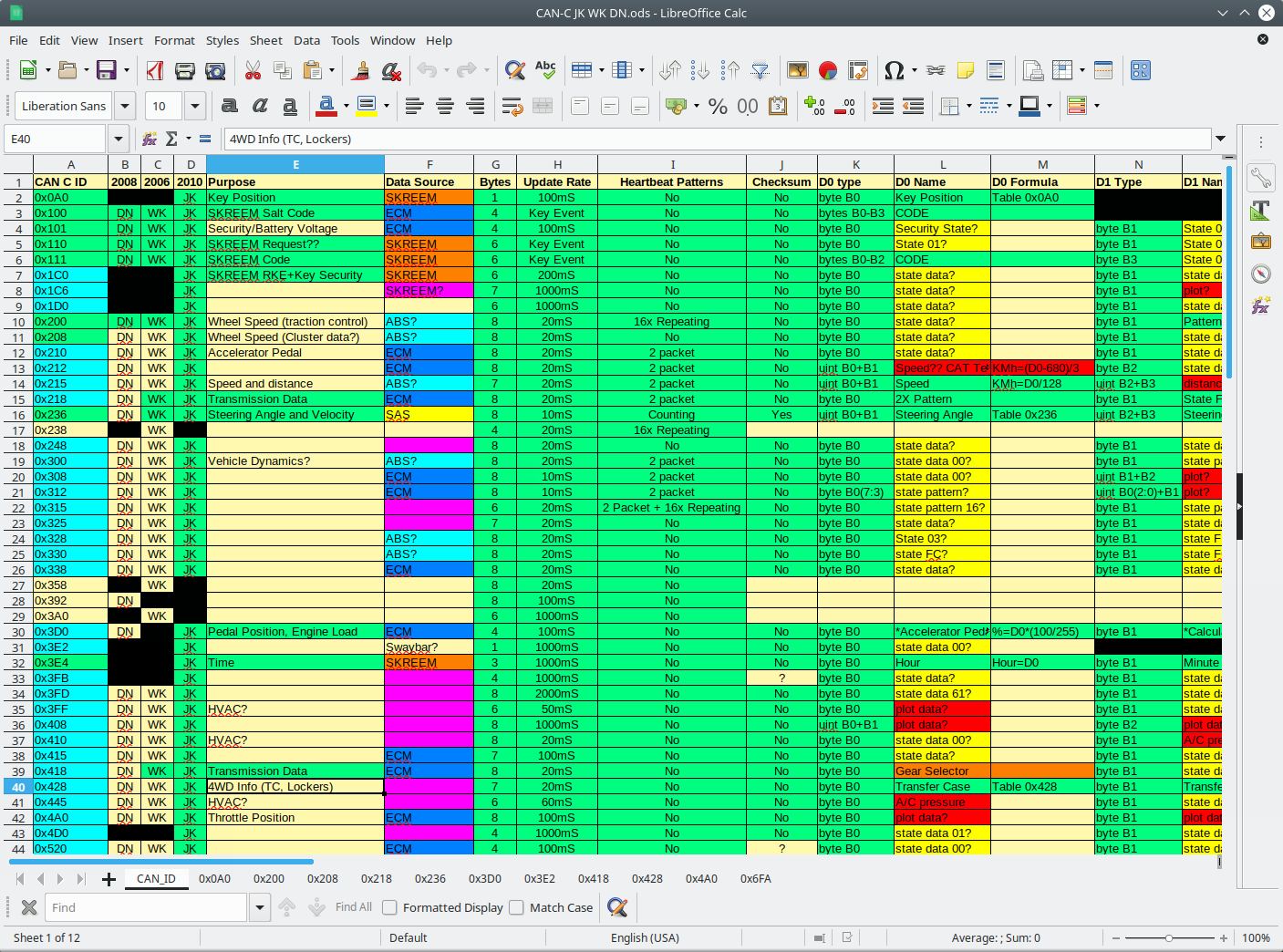The width and height of the screenshot is (1283, 952).
Task: Expand the Name Box dropdown
Action: point(118,139)
